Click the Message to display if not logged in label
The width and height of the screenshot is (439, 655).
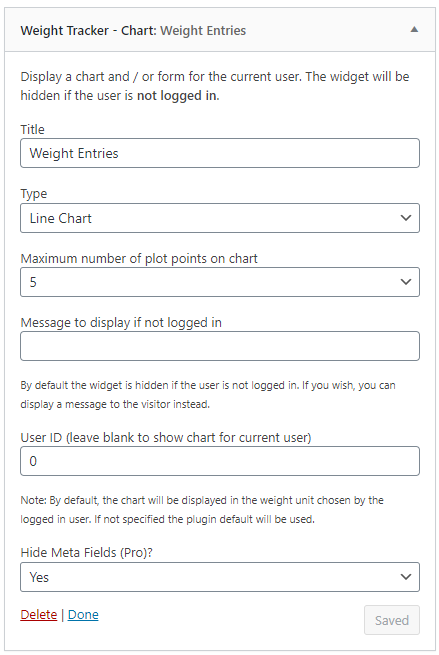coord(121,322)
